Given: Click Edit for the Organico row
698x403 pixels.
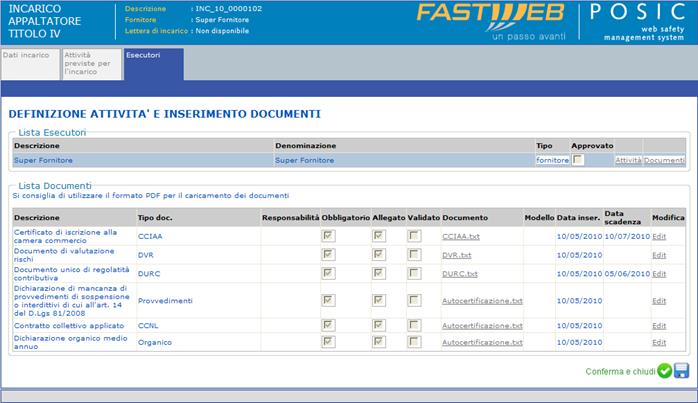Looking at the screenshot, I should [659, 342].
